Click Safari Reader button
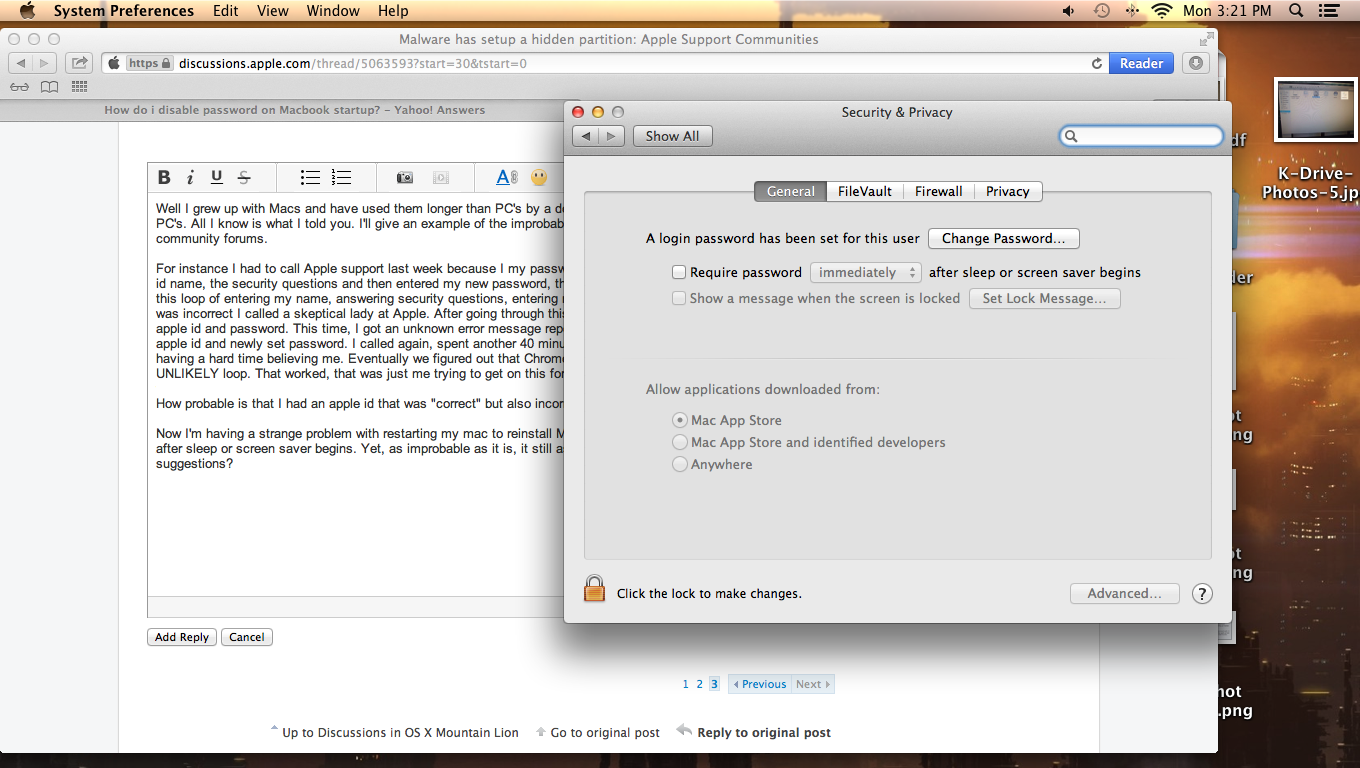Image resolution: width=1360 pixels, height=768 pixels. pos(1141,63)
